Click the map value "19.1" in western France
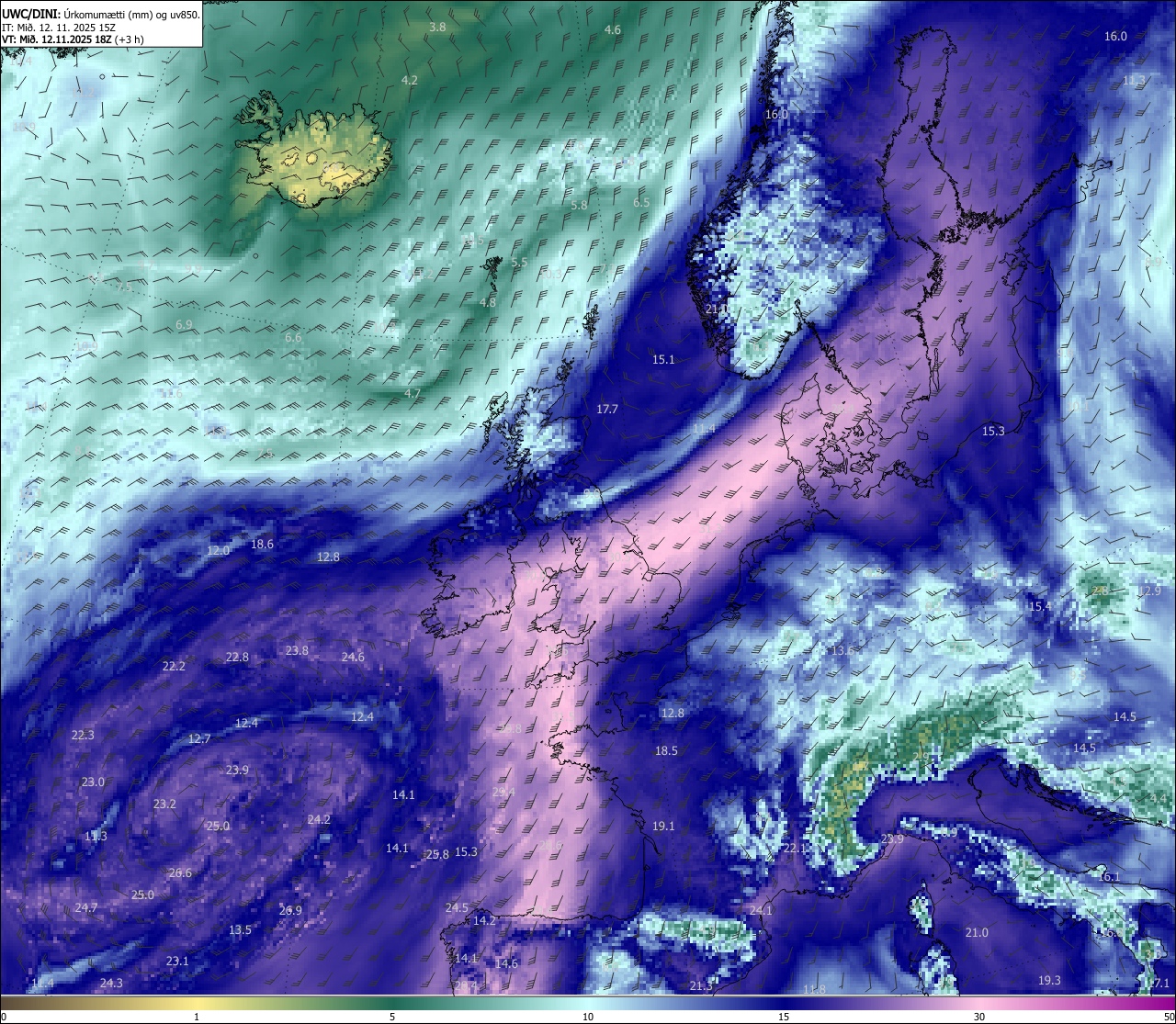This screenshot has width=1176, height=1024. coord(663,827)
